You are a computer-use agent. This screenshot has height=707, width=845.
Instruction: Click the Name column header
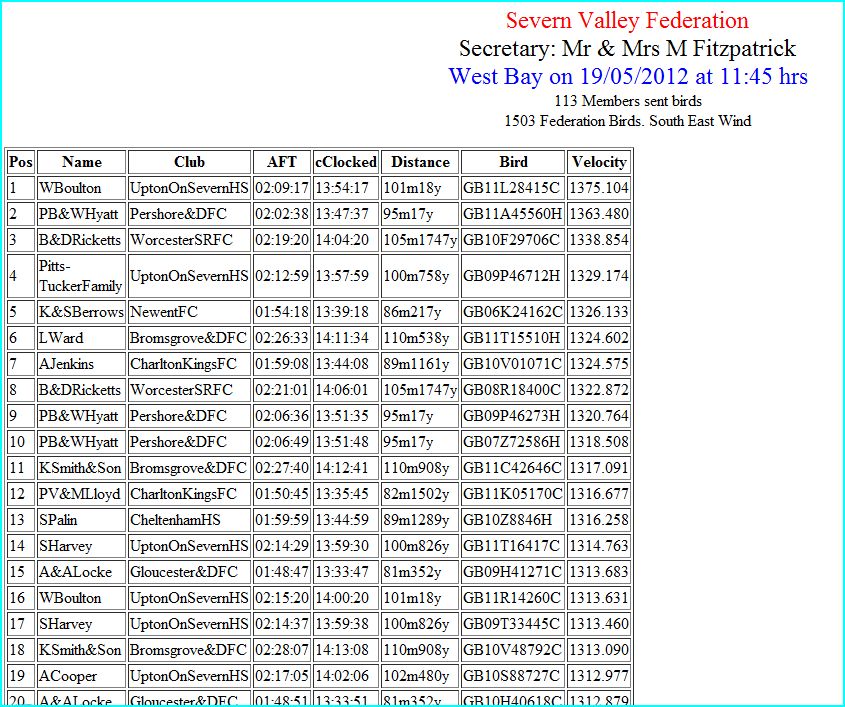81,162
